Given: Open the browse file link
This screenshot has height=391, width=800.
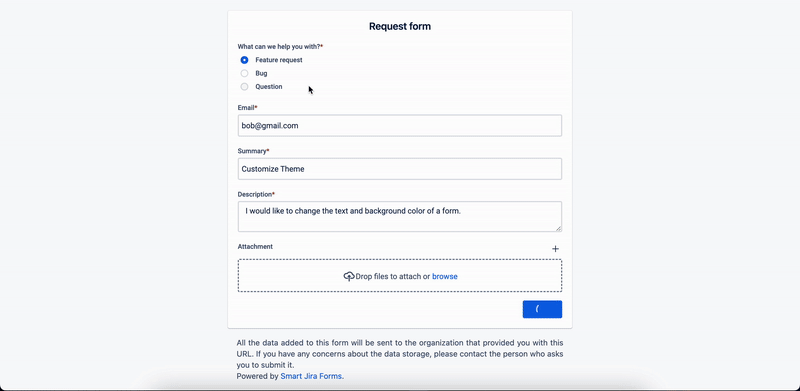Looking at the screenshot, I should pos(445,276).
